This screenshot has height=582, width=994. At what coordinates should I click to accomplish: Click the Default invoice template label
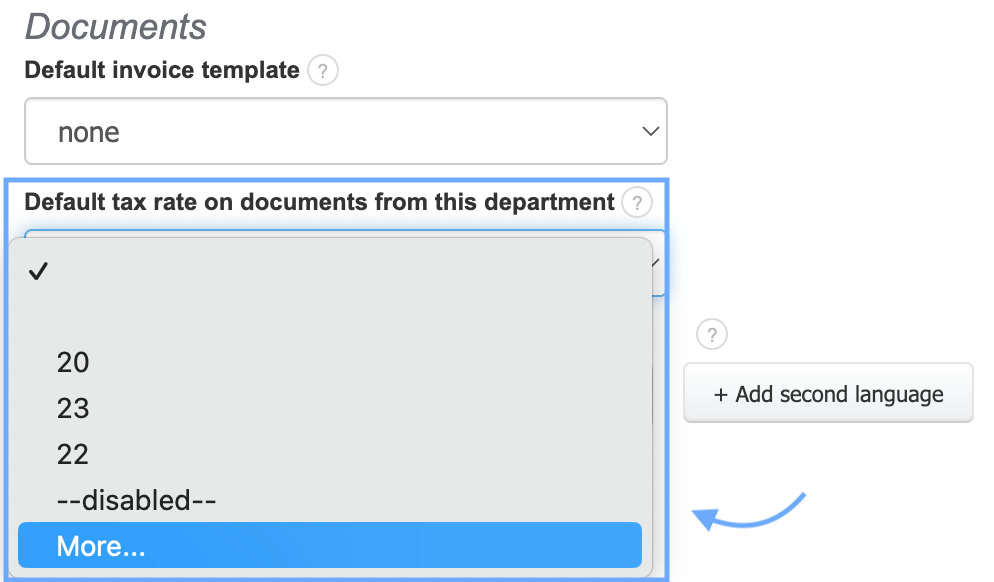162,71
